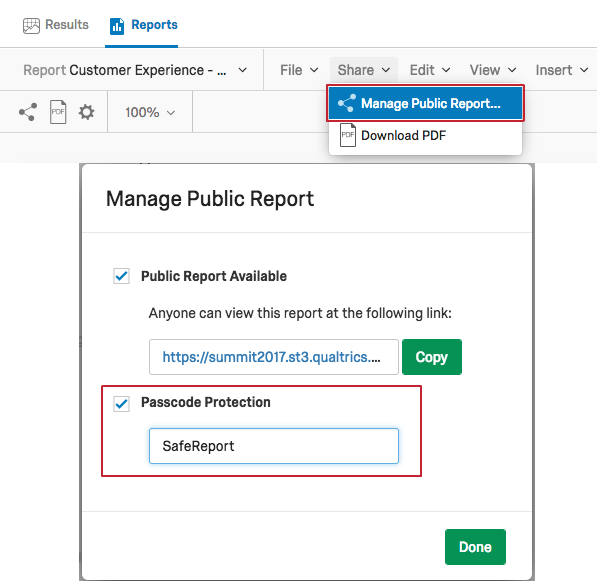Click 'Anyone can view this report' text
This screenshot has height=581, width=597.
click(x=300, y=313)
